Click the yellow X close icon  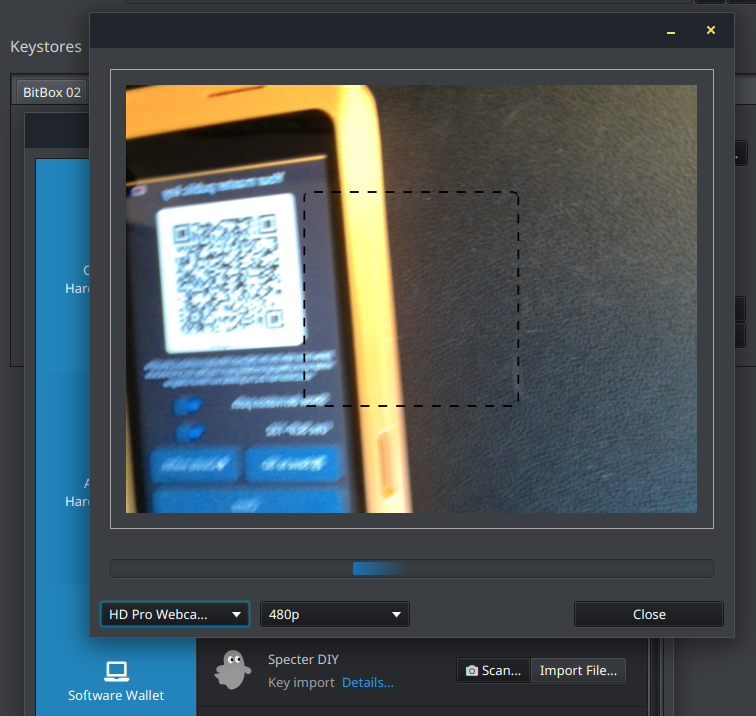711,30
